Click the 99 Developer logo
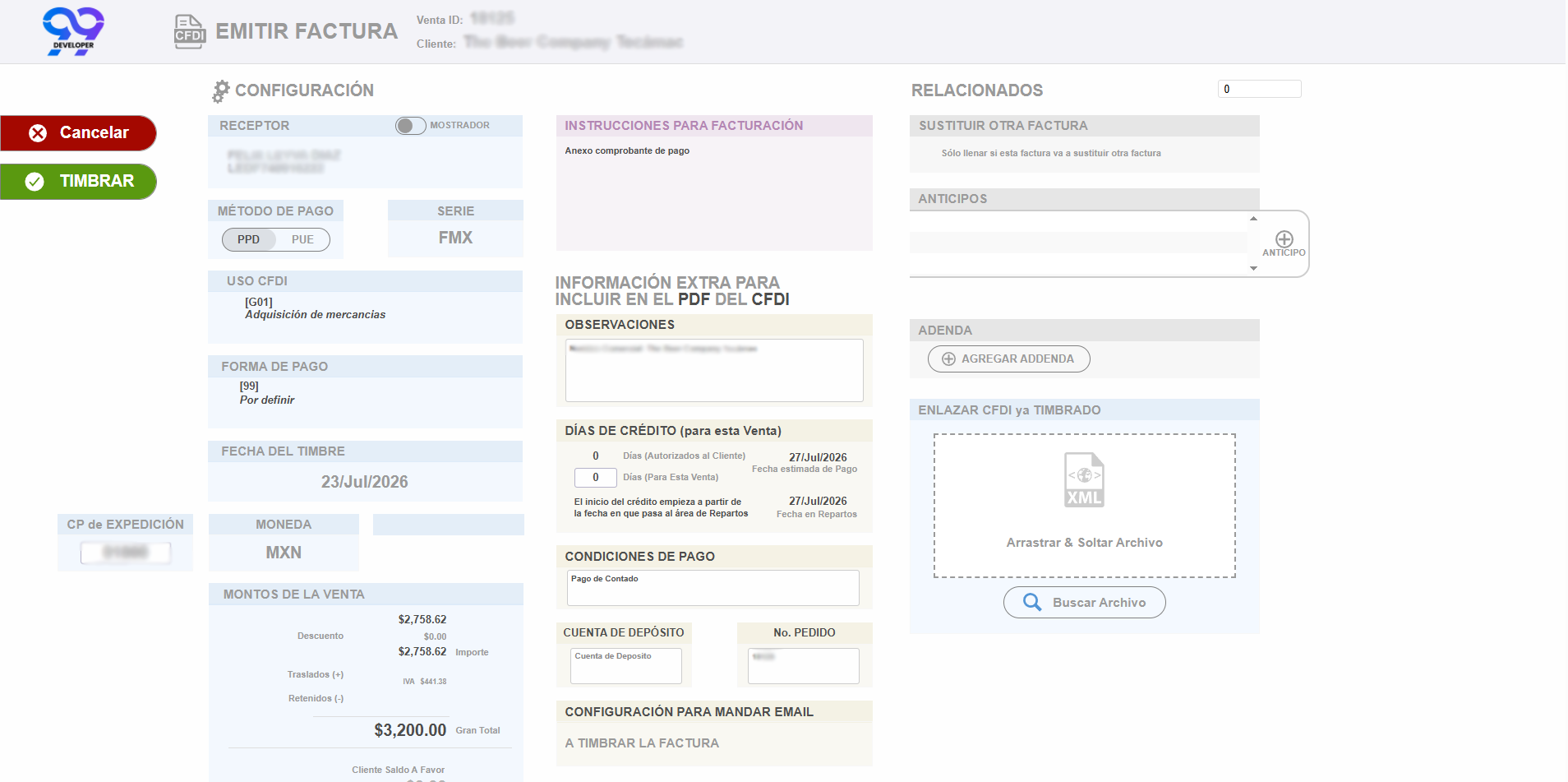Image resolution: width=1568 pixels, height=782 pixels. pyautogui.click(x=73, y=31)
